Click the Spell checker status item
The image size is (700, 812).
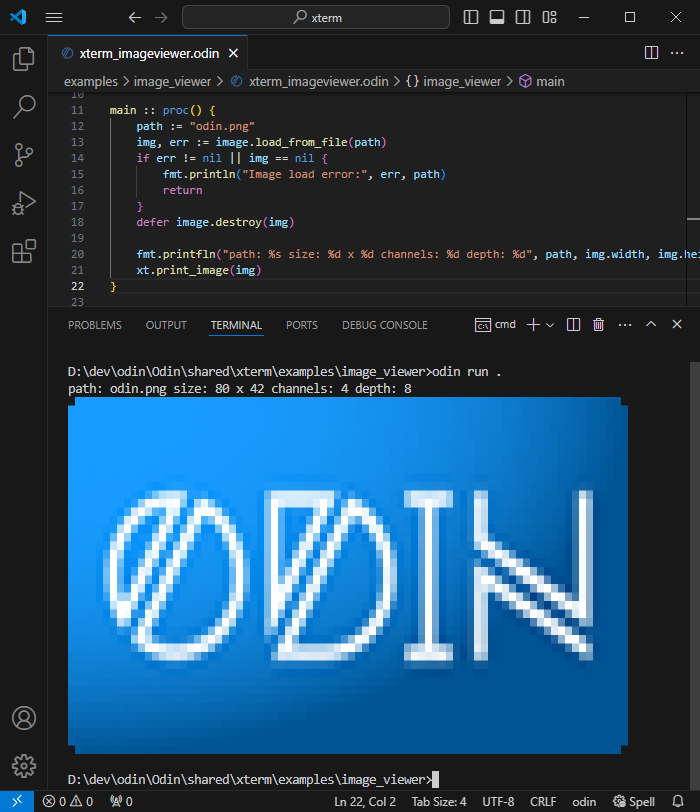(634, 802)
